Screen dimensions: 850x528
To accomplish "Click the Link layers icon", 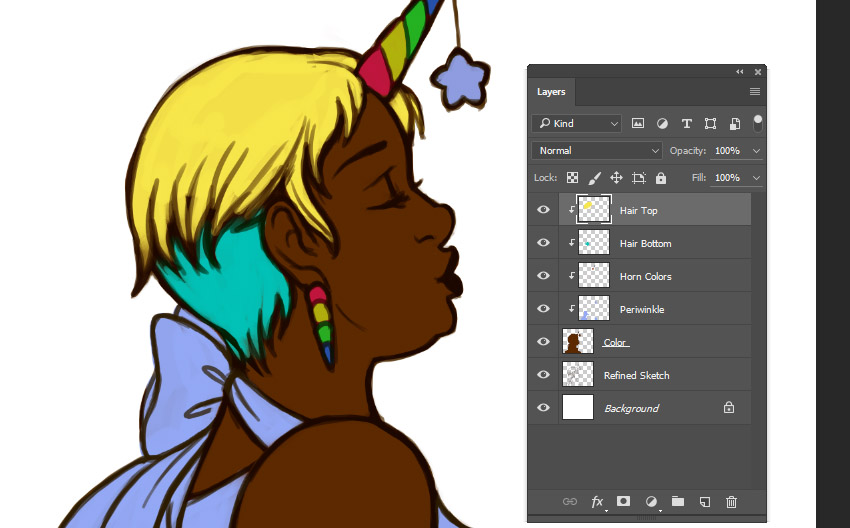I will coord(570,501).
